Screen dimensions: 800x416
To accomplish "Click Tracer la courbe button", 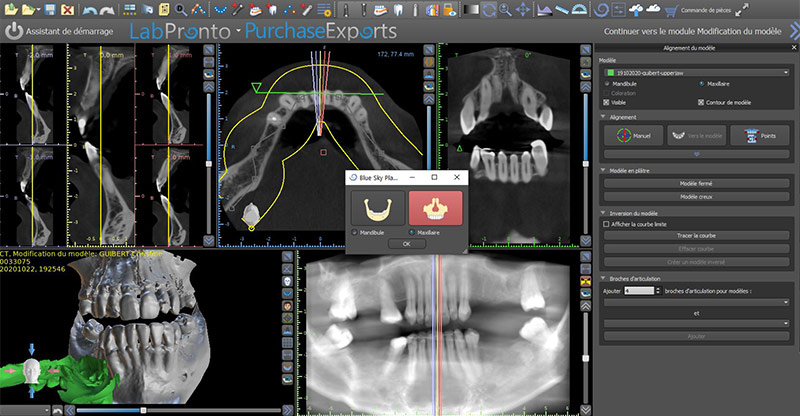I will pyautogui.click(x=697, y=236).
